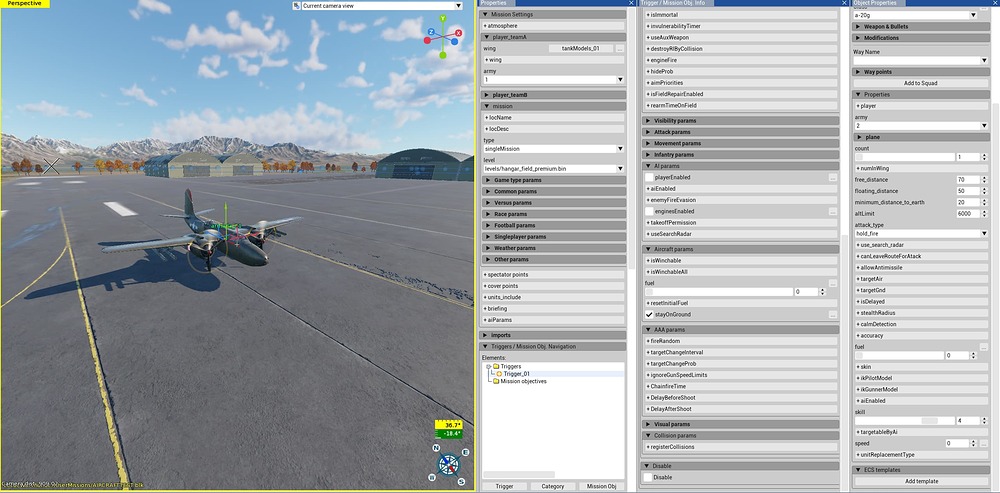Open the a-20g class dropdown
1000x493 pixels.
(x=915, y=15)
